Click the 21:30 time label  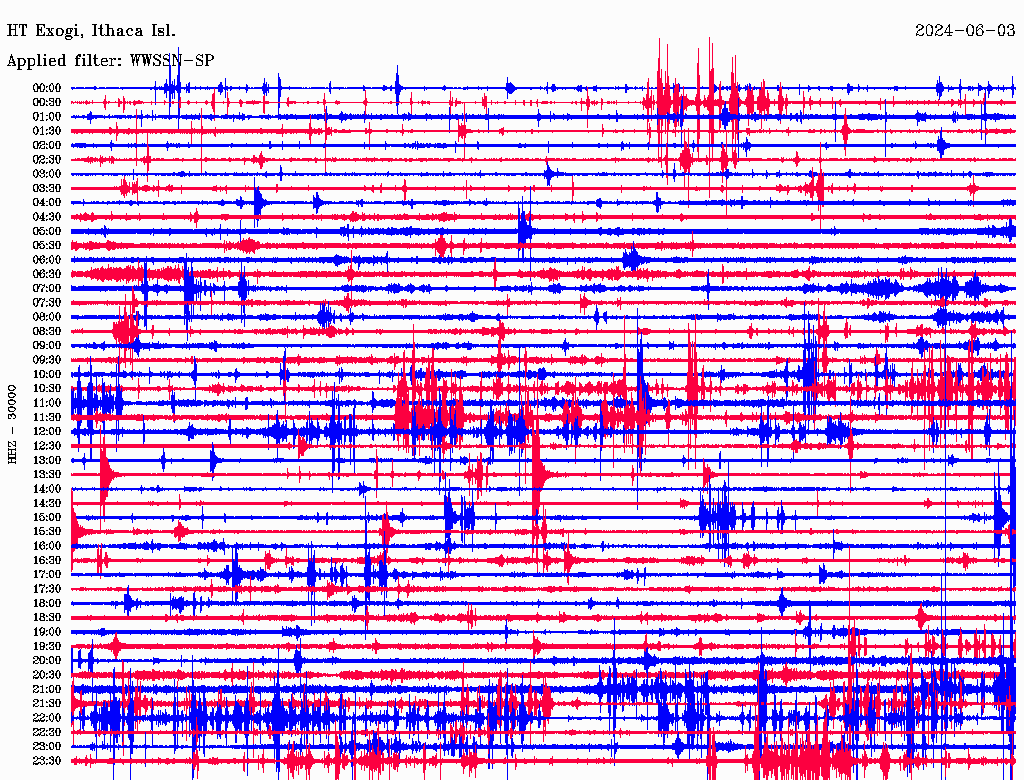coord(47,704)
